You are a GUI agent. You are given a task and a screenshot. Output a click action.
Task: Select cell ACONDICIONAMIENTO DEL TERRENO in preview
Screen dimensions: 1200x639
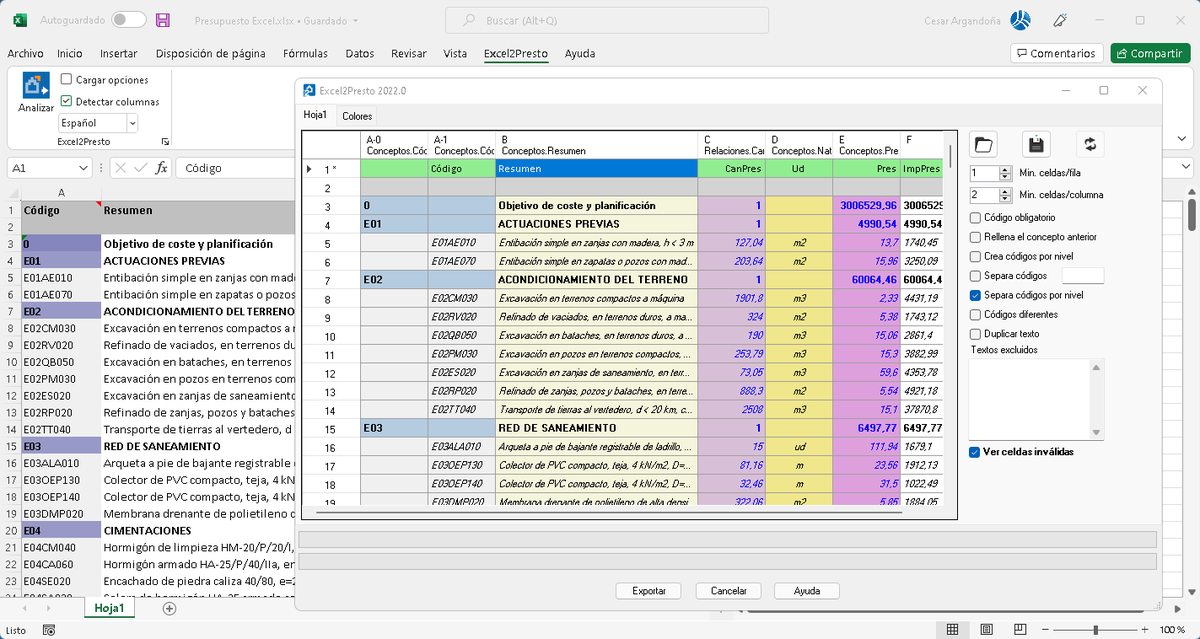coord(596,280)
